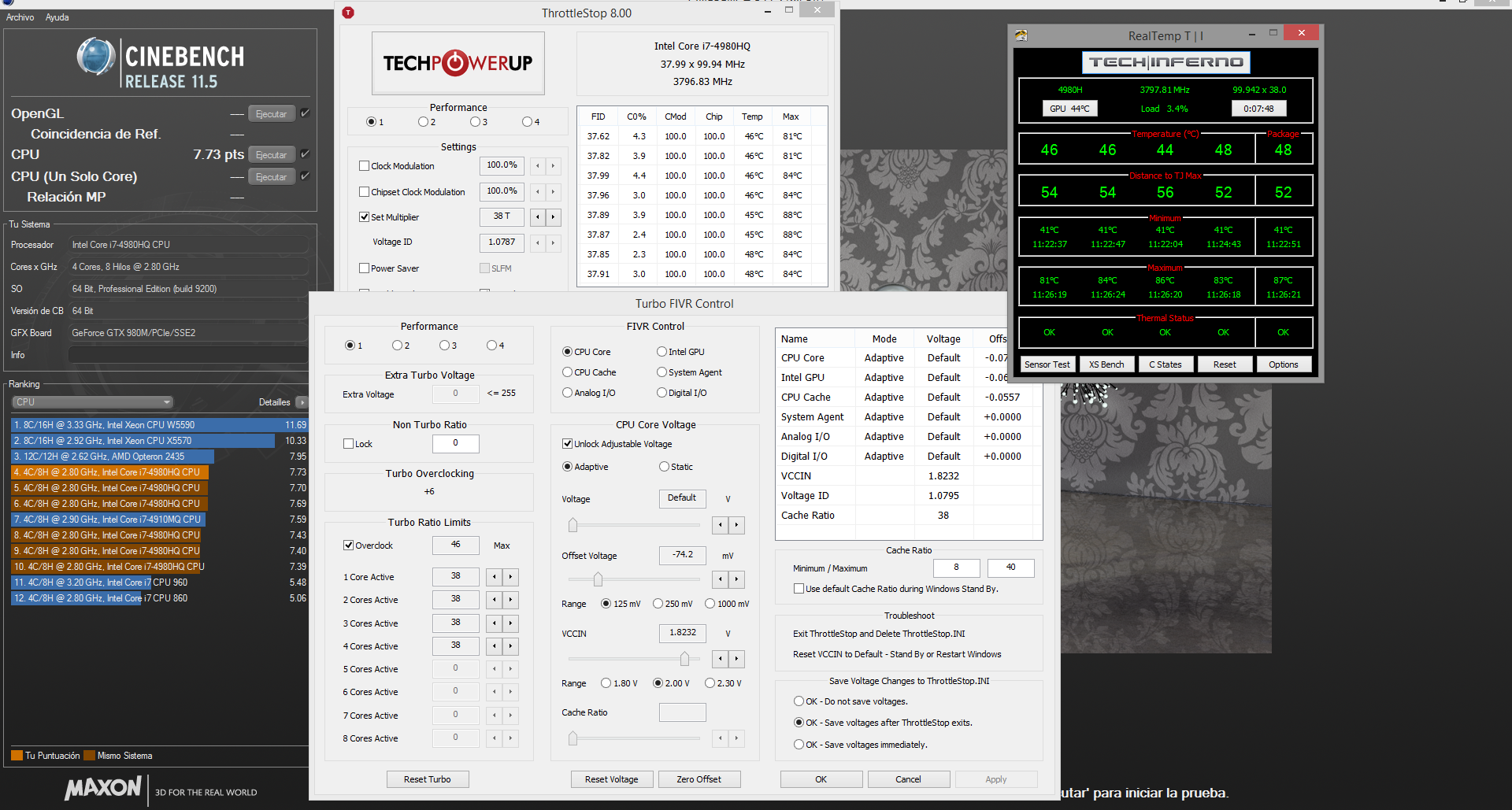Uncheck Unlock Adjustable Voltage
Viewport: 1512px width, 810px height.
point(567,444)
